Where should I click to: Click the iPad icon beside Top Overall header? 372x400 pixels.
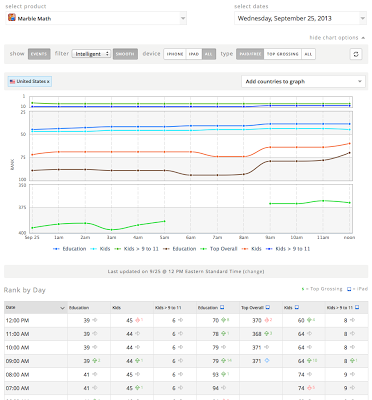tap(267, 307)
